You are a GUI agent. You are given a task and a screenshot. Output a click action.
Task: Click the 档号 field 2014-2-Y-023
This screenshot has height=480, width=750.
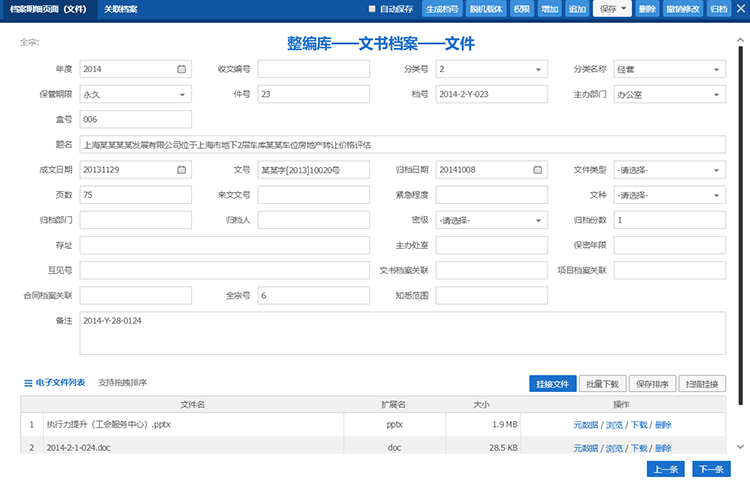click(492, 94)
